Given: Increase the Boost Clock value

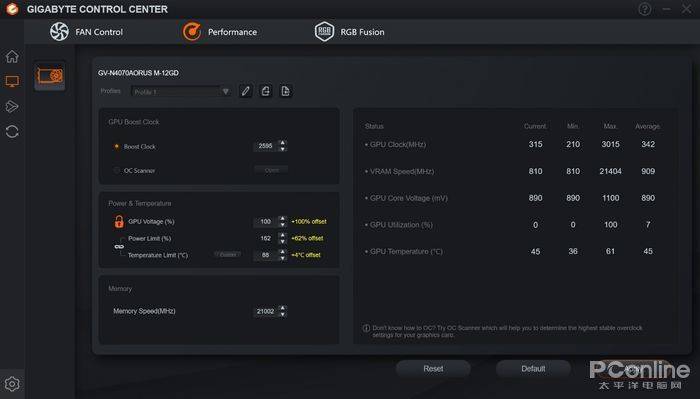Looking at the screenshot, I should (x=282, y=143).
